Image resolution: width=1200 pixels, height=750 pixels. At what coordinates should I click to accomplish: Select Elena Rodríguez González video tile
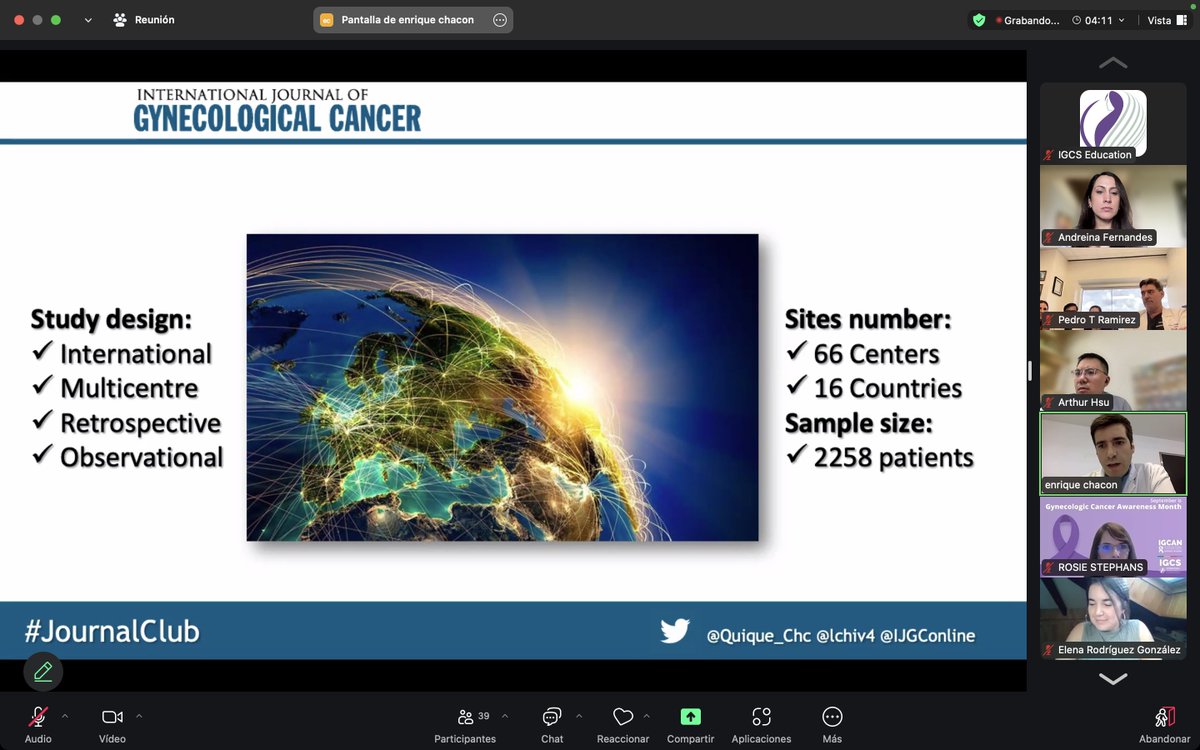coord(1113,619)
